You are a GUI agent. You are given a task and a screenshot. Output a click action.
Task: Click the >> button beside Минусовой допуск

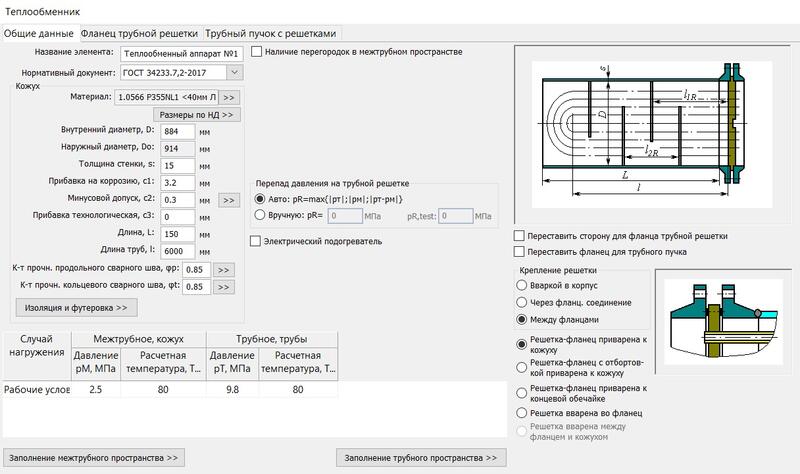pyautogui.click(x=229, y=200)
